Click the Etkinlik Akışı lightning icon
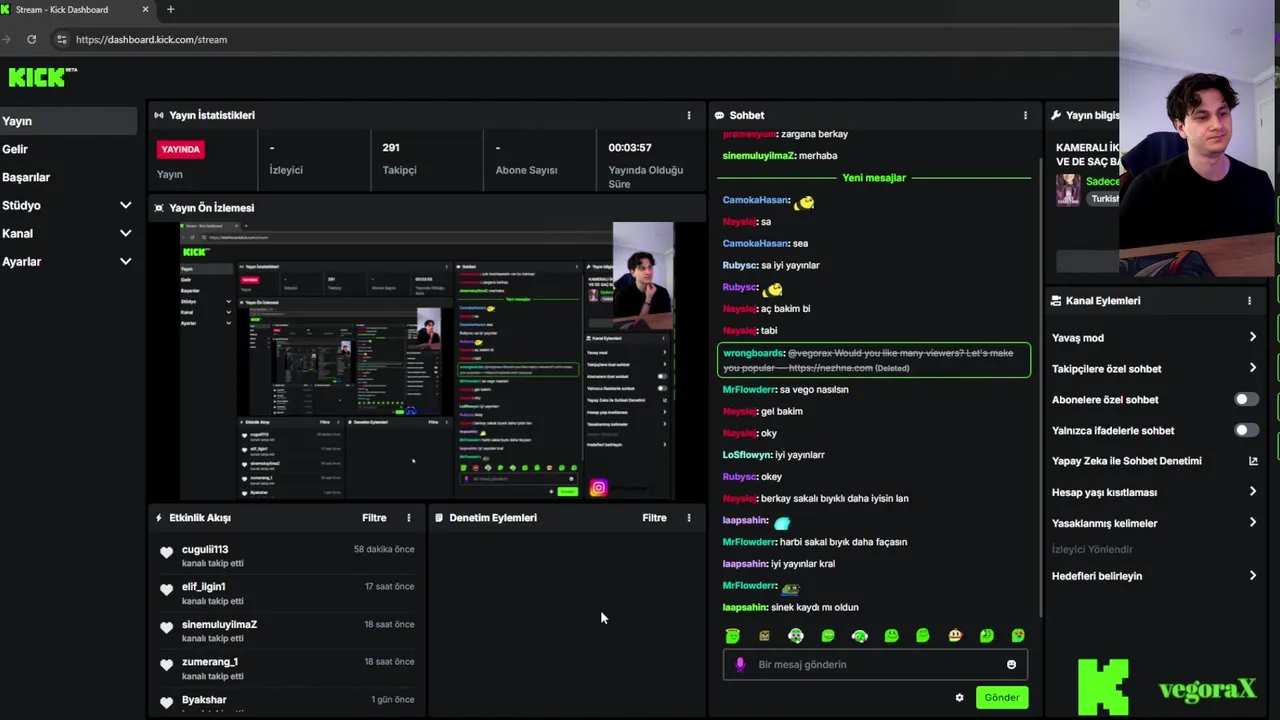The width and height of the screenshot is (1280, 720). click(x=159, y=518)
